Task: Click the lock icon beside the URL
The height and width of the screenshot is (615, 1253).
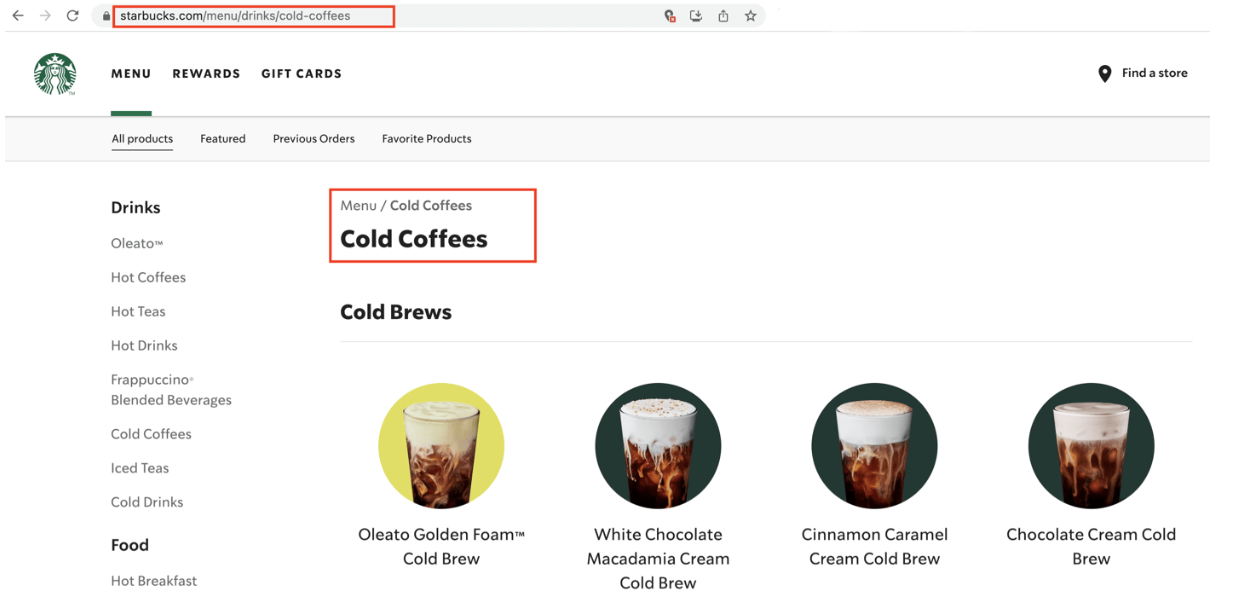Action: click(106, 16)
